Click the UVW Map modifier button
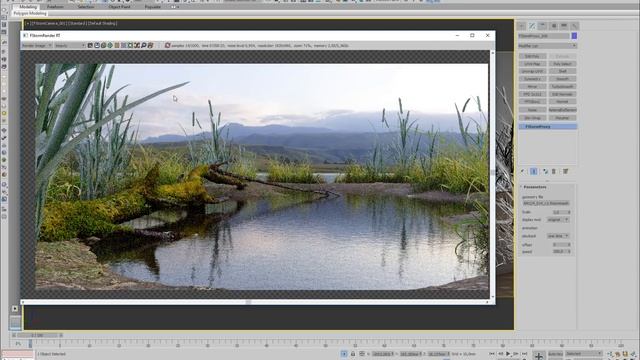This screenshot has height=360, width=640. tap(532, 64)
